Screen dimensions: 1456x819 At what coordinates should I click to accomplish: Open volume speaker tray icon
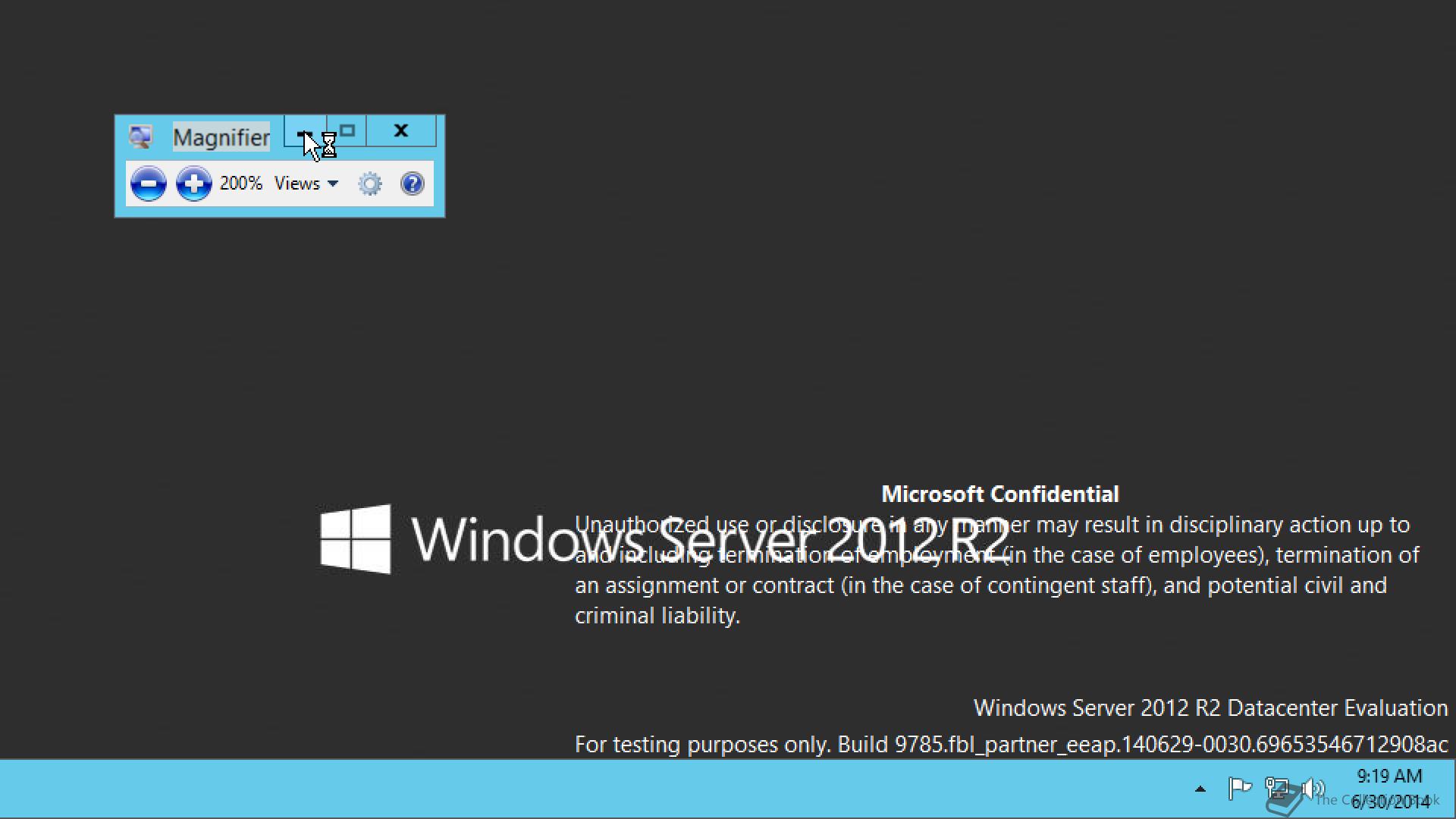[x=1313, y=789]
